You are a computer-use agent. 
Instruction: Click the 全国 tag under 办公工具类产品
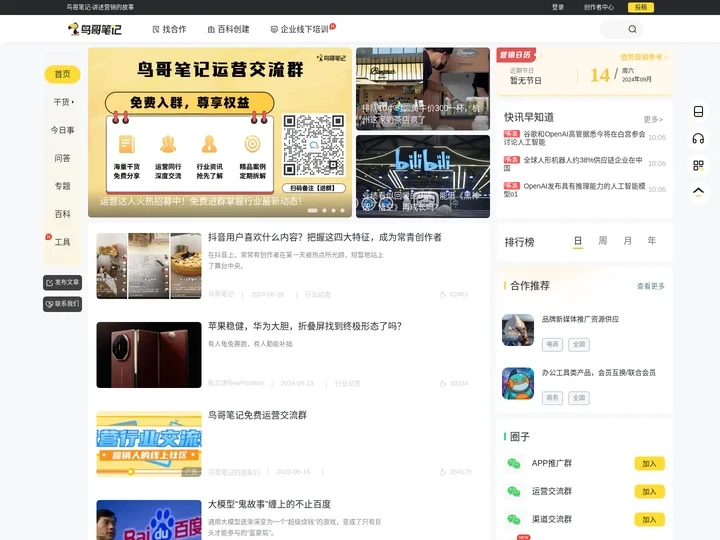click(579, 398)
